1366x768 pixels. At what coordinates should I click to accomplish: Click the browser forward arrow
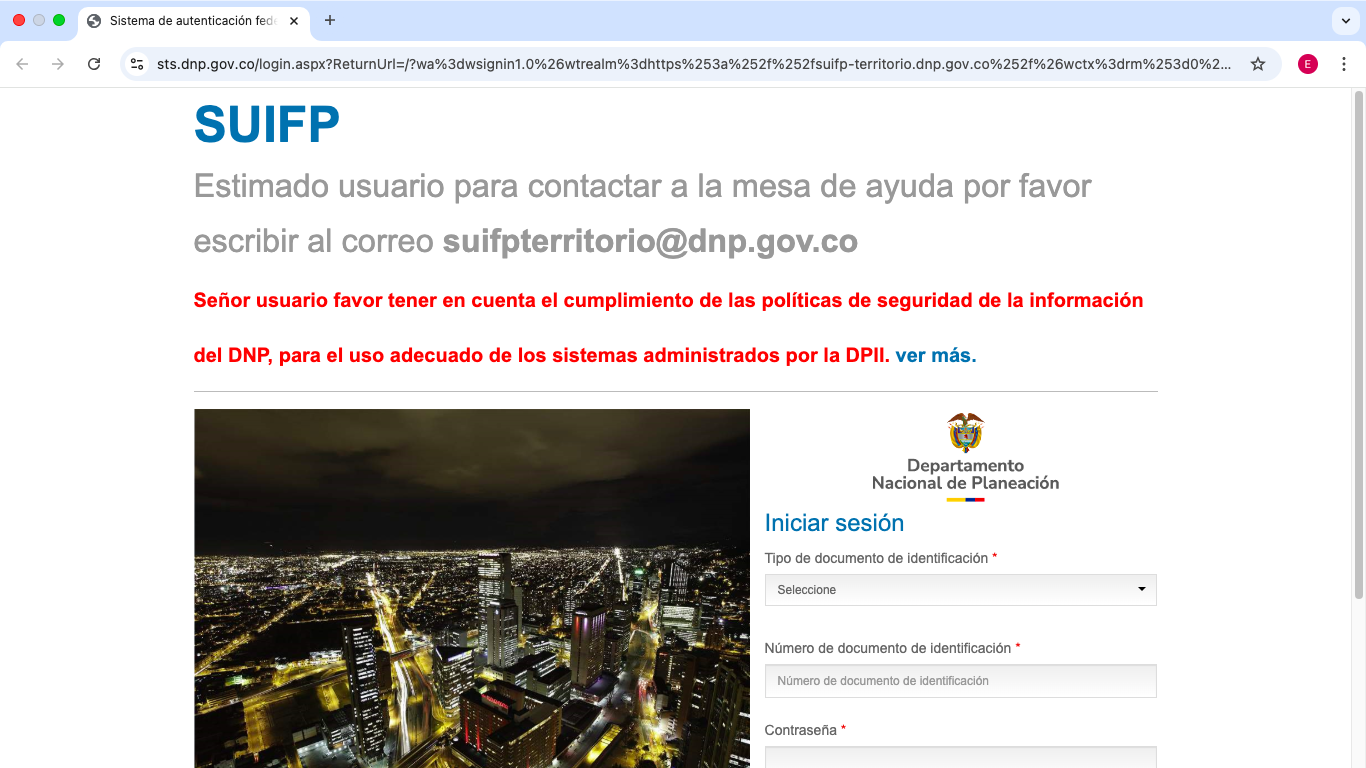pyautogui.click(x=58, y=64)
